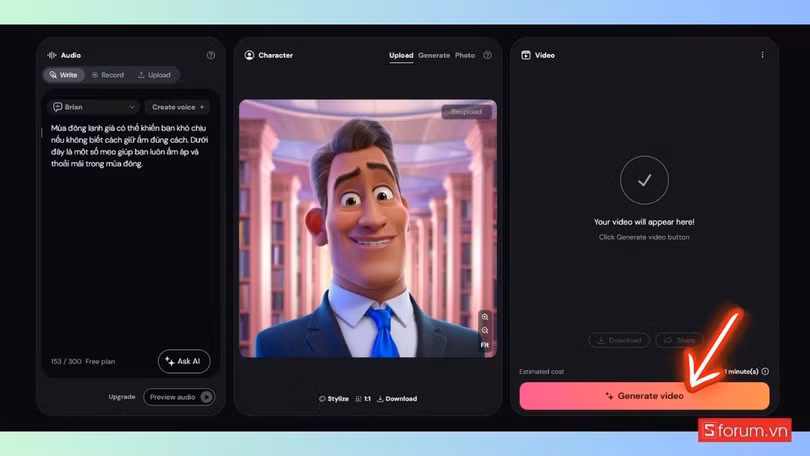This screenshot has height=456, width=810.
Task: Switch to Upload audio mode
Action: [x=154, y=75]
